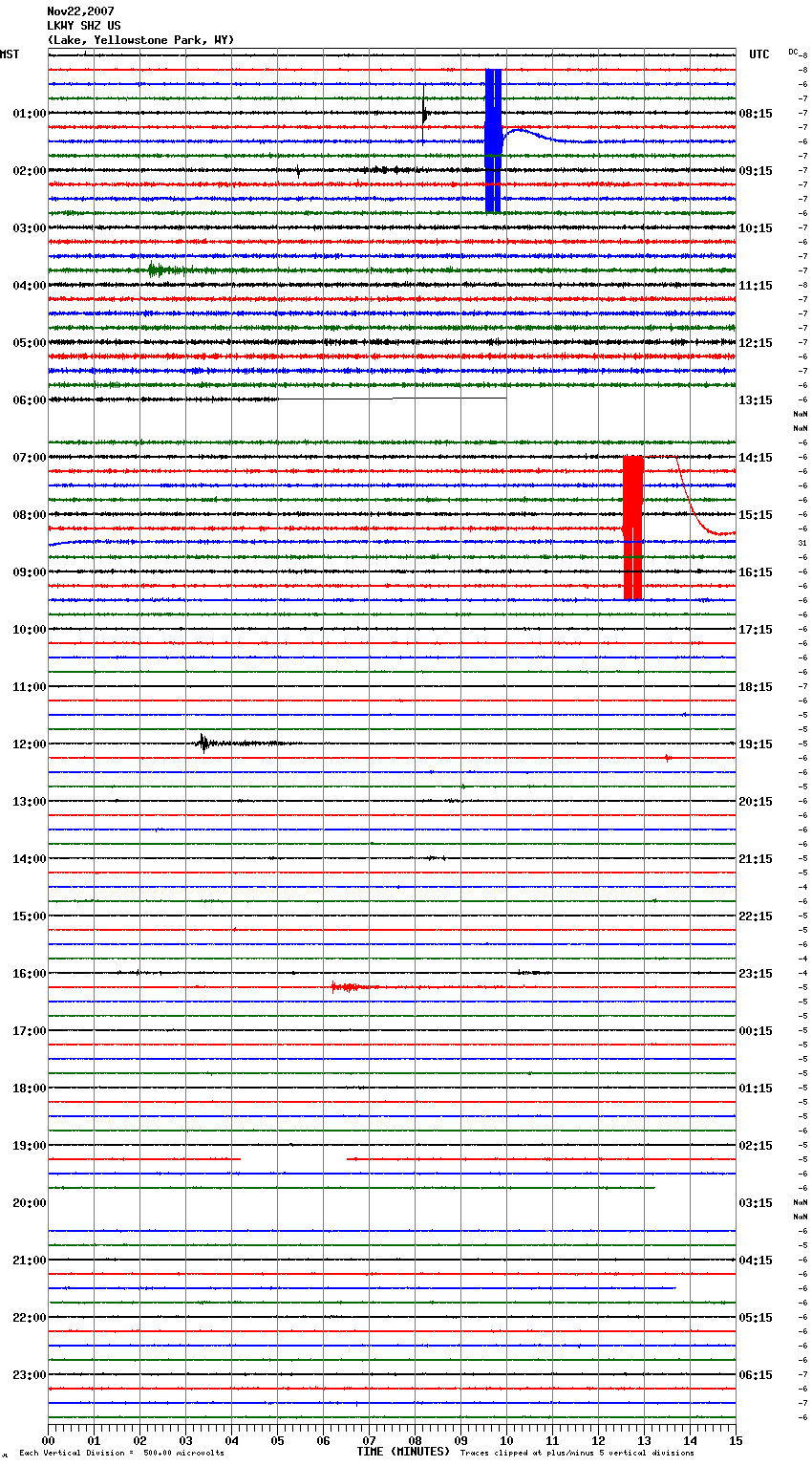Click the DC value 31 in the right column

coord(802,543)
